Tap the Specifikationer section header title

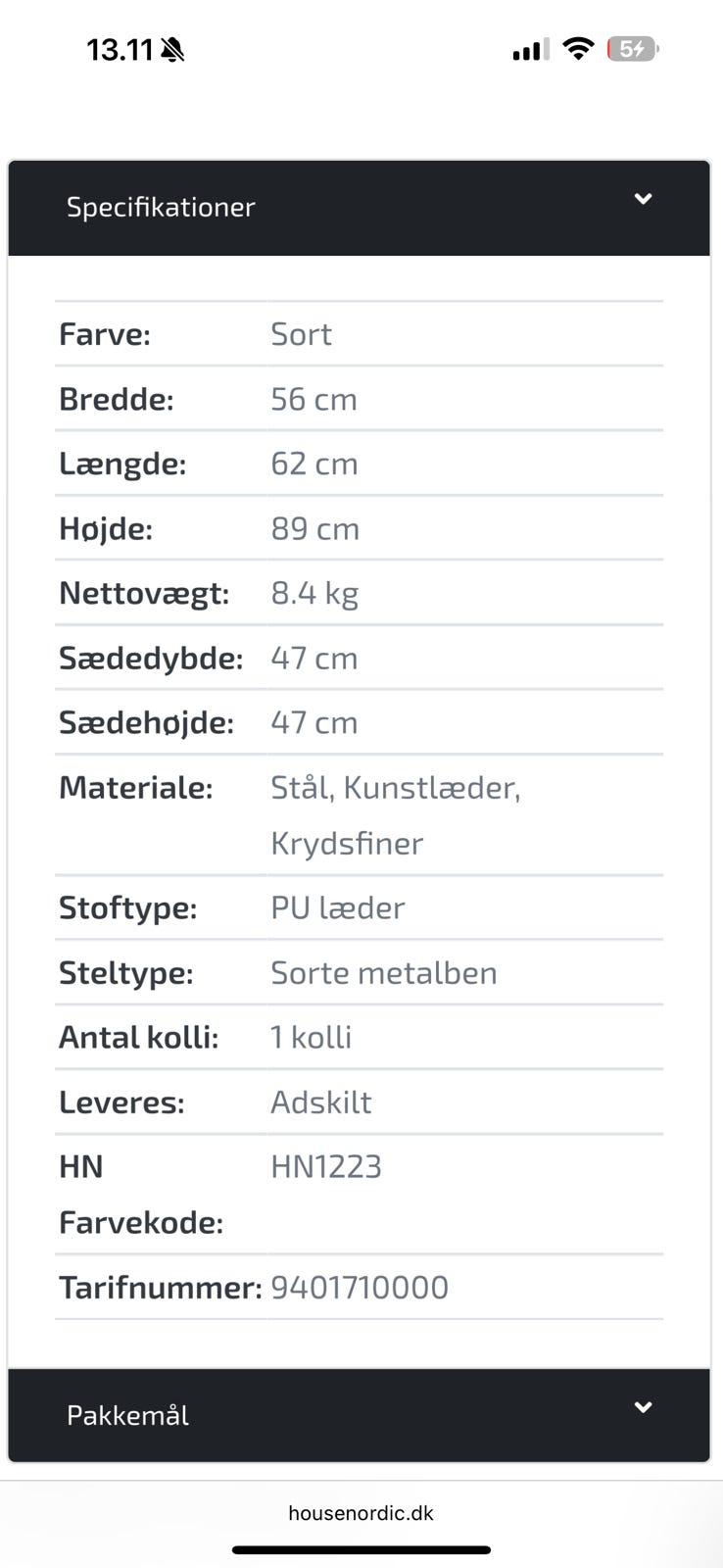[161, 207]
